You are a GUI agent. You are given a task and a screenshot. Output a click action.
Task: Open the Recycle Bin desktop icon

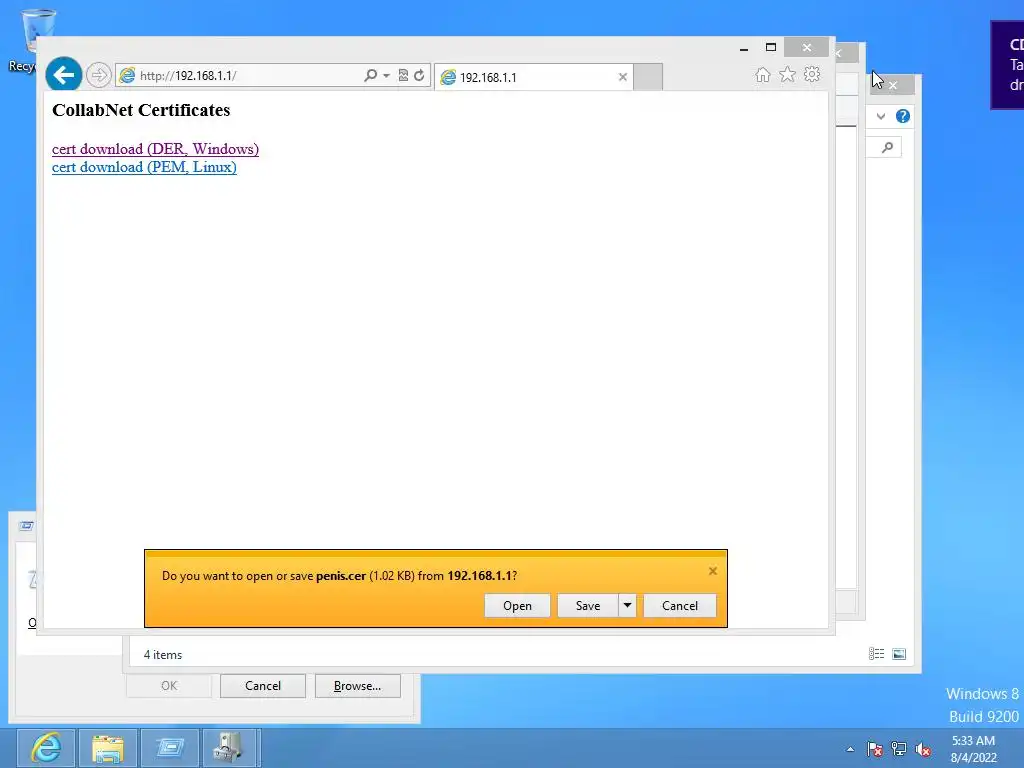(x=30, y=39)
